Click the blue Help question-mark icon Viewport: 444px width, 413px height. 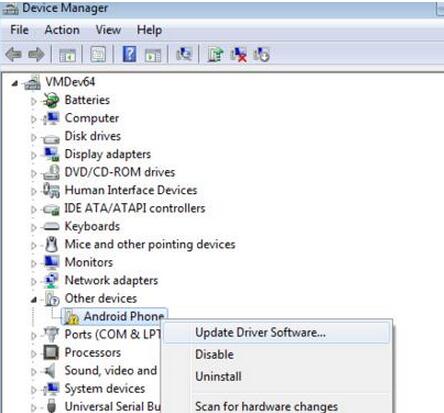point(129,54)
